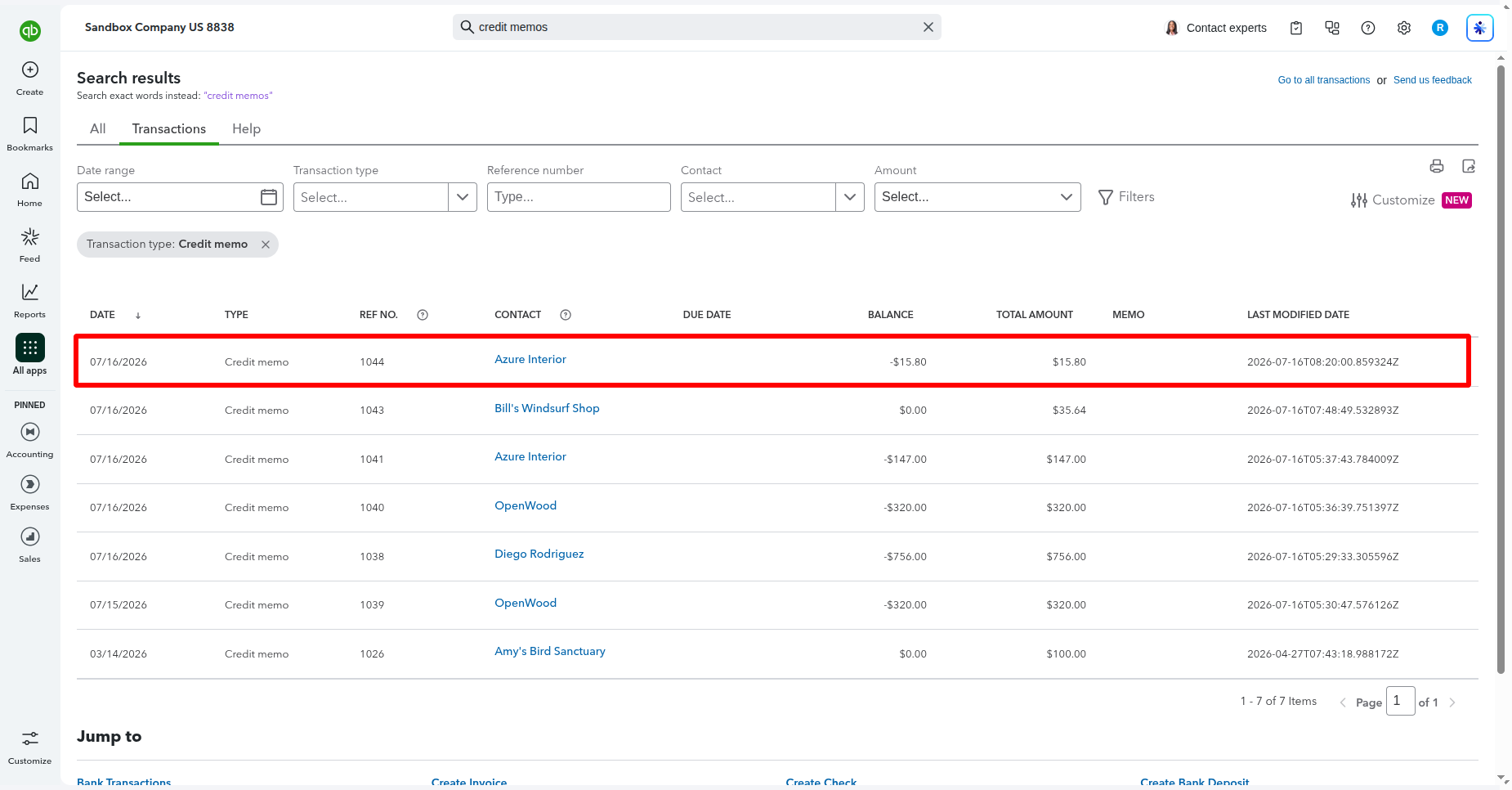Open the settings gear icon
The image size is (1512, 790).
1404,28
